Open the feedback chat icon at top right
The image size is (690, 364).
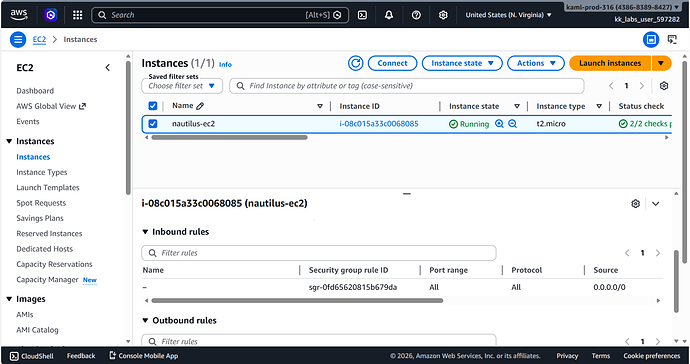click(672, 40)
